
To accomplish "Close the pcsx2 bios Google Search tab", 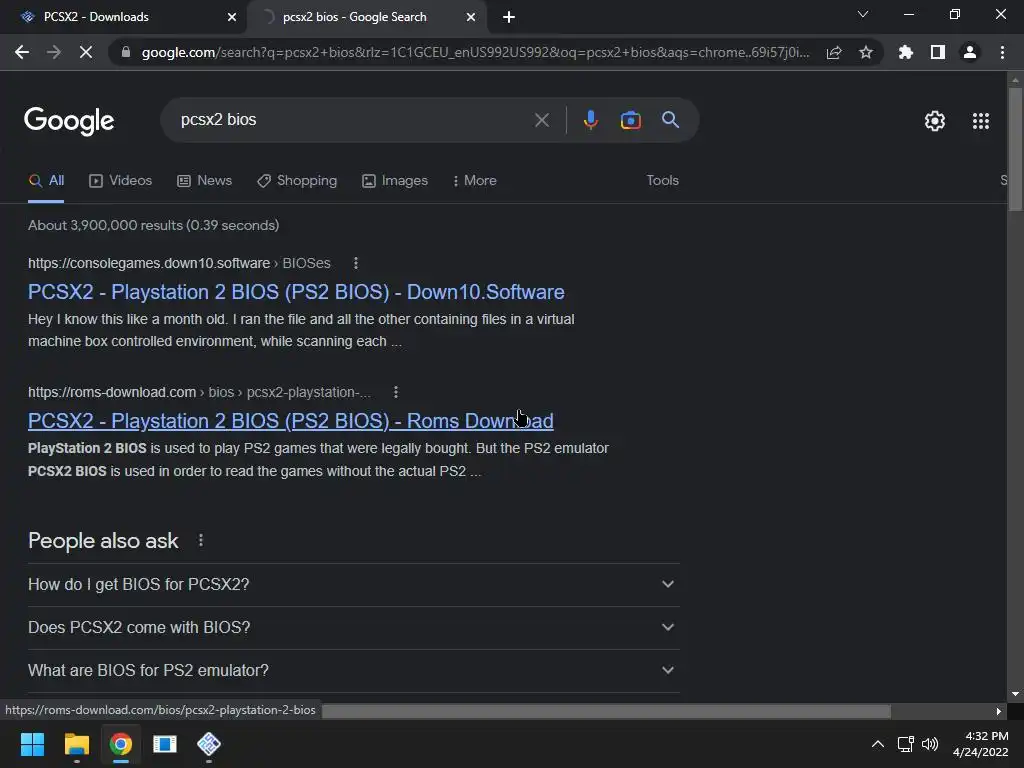I will (x=471, y=17).
